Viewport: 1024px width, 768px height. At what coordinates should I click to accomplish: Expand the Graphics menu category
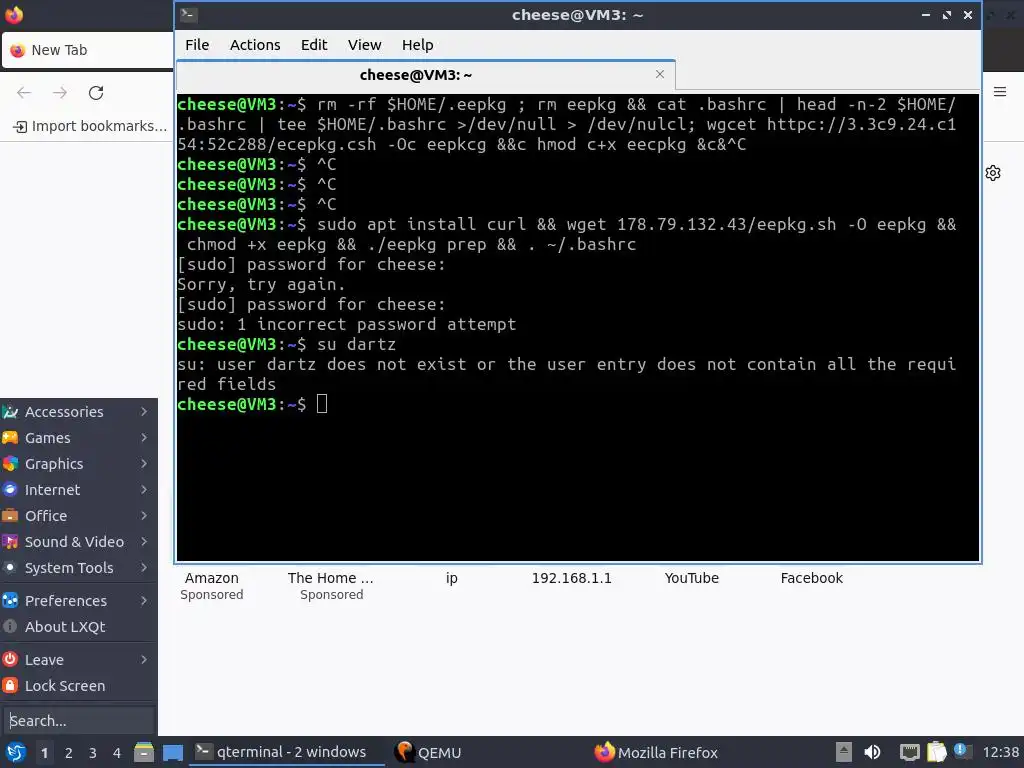(x=78, y=464)
